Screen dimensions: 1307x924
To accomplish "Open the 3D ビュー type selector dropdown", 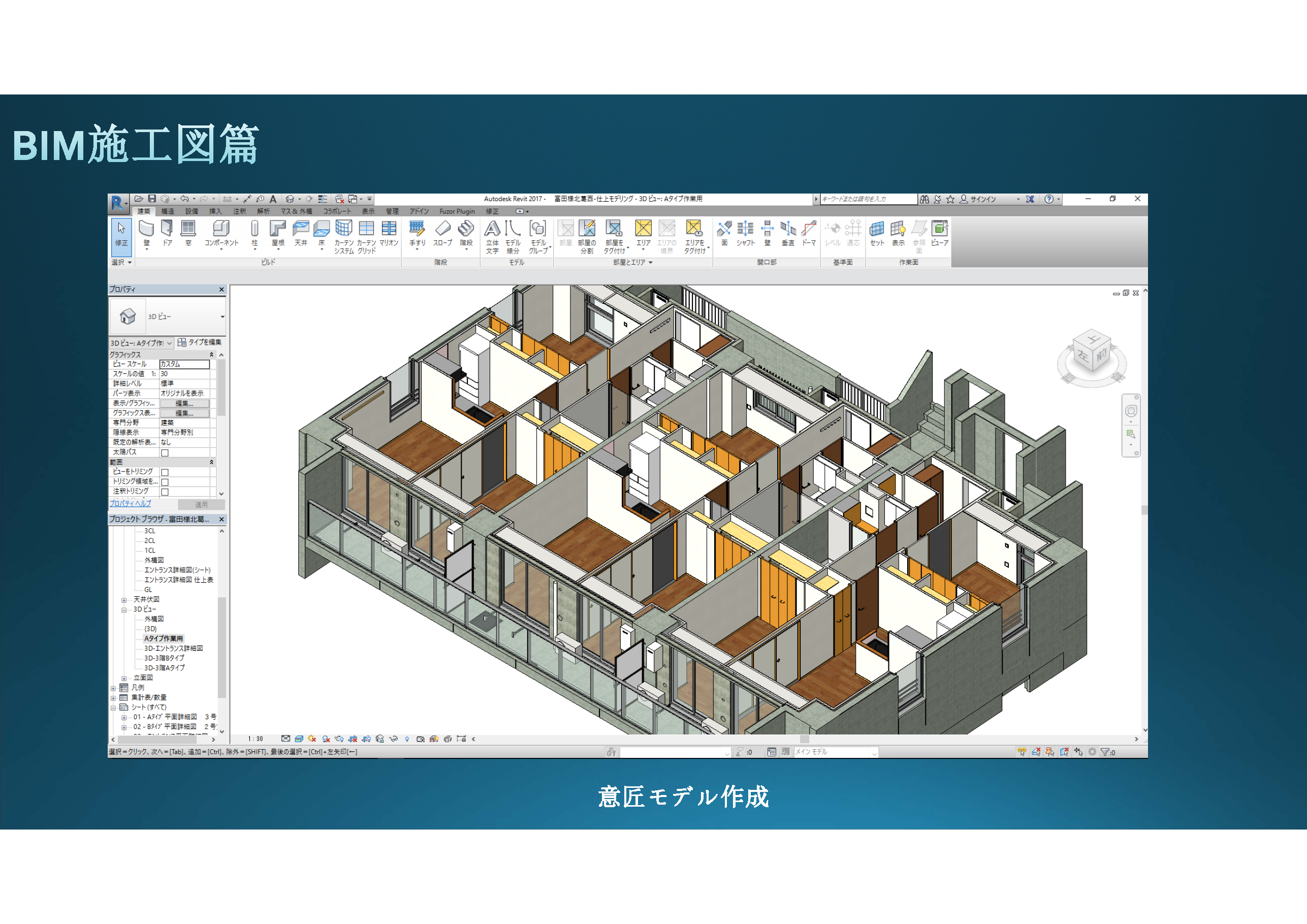I will click(222, 316).
